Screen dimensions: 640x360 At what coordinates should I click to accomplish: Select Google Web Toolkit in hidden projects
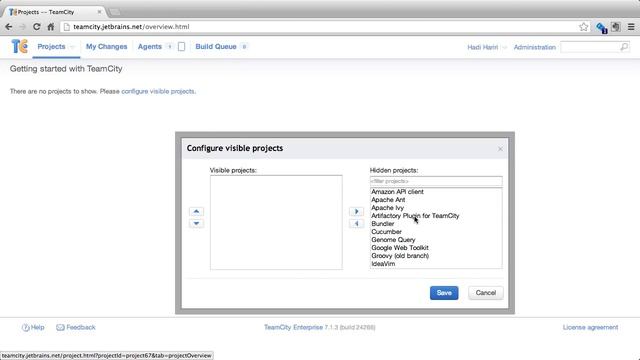tap(400, 248)
